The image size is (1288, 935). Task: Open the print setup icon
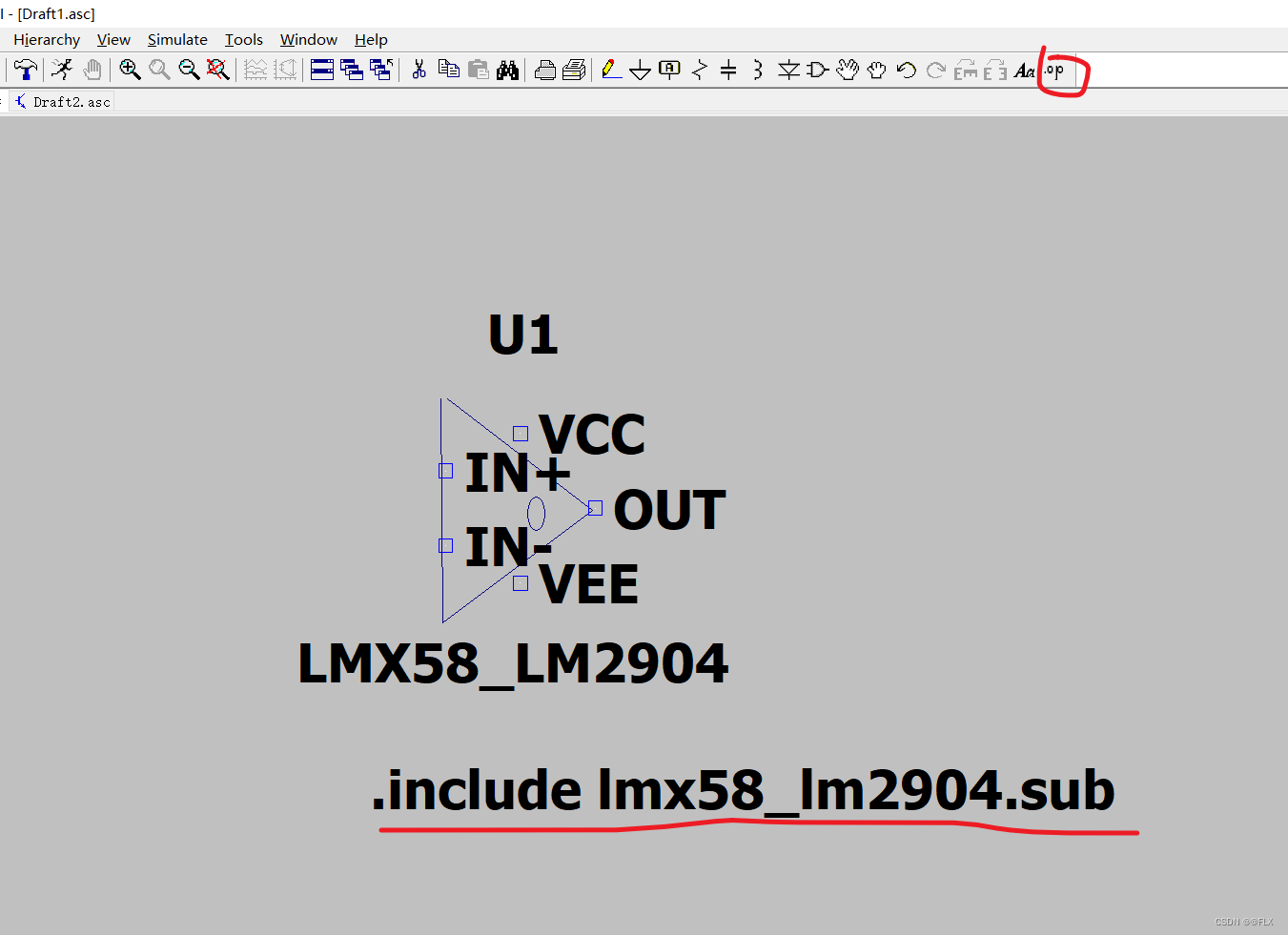pyautogui.click(x=574, y=70)
